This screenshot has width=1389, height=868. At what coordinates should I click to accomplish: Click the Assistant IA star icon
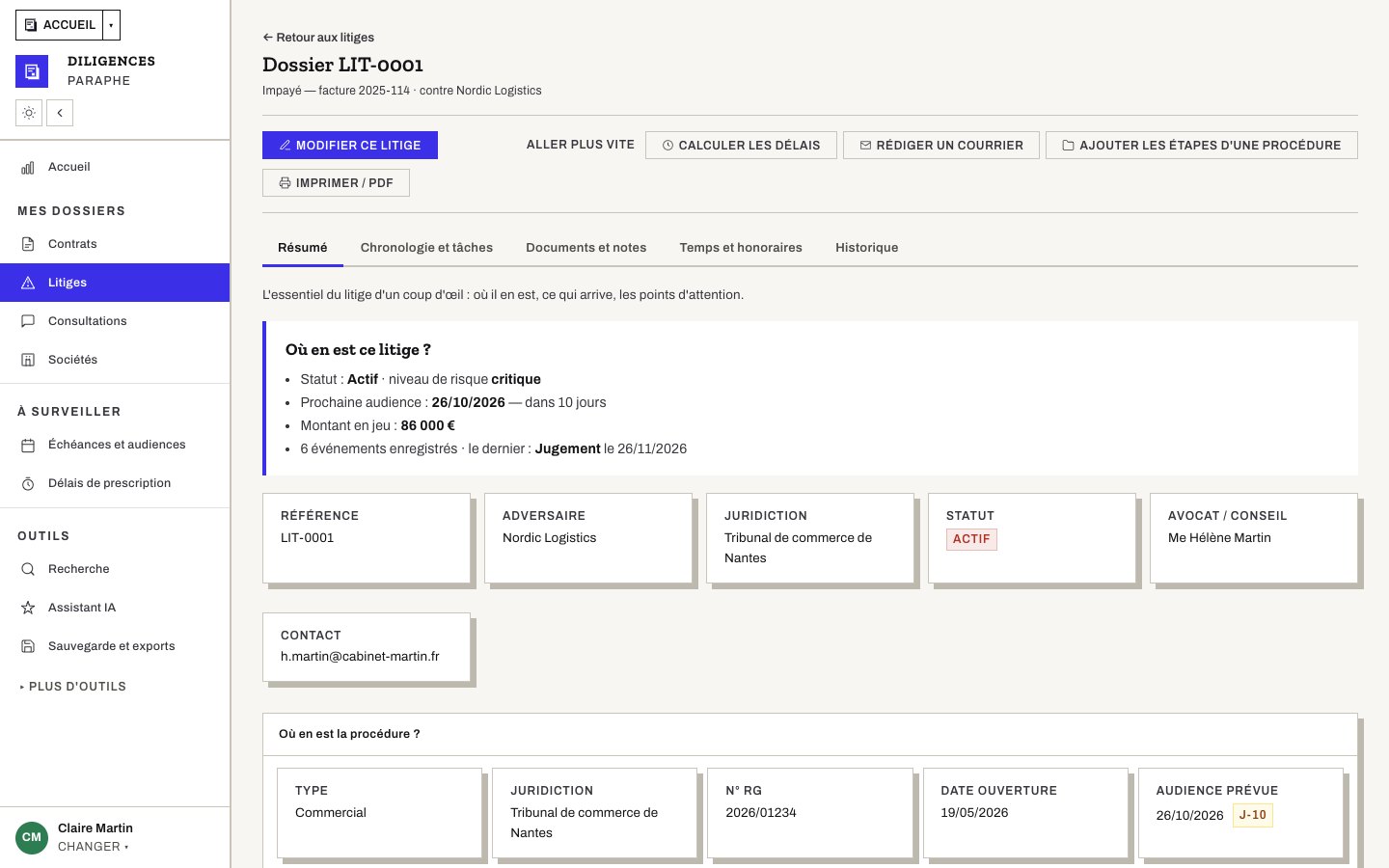tap(28, 608)
